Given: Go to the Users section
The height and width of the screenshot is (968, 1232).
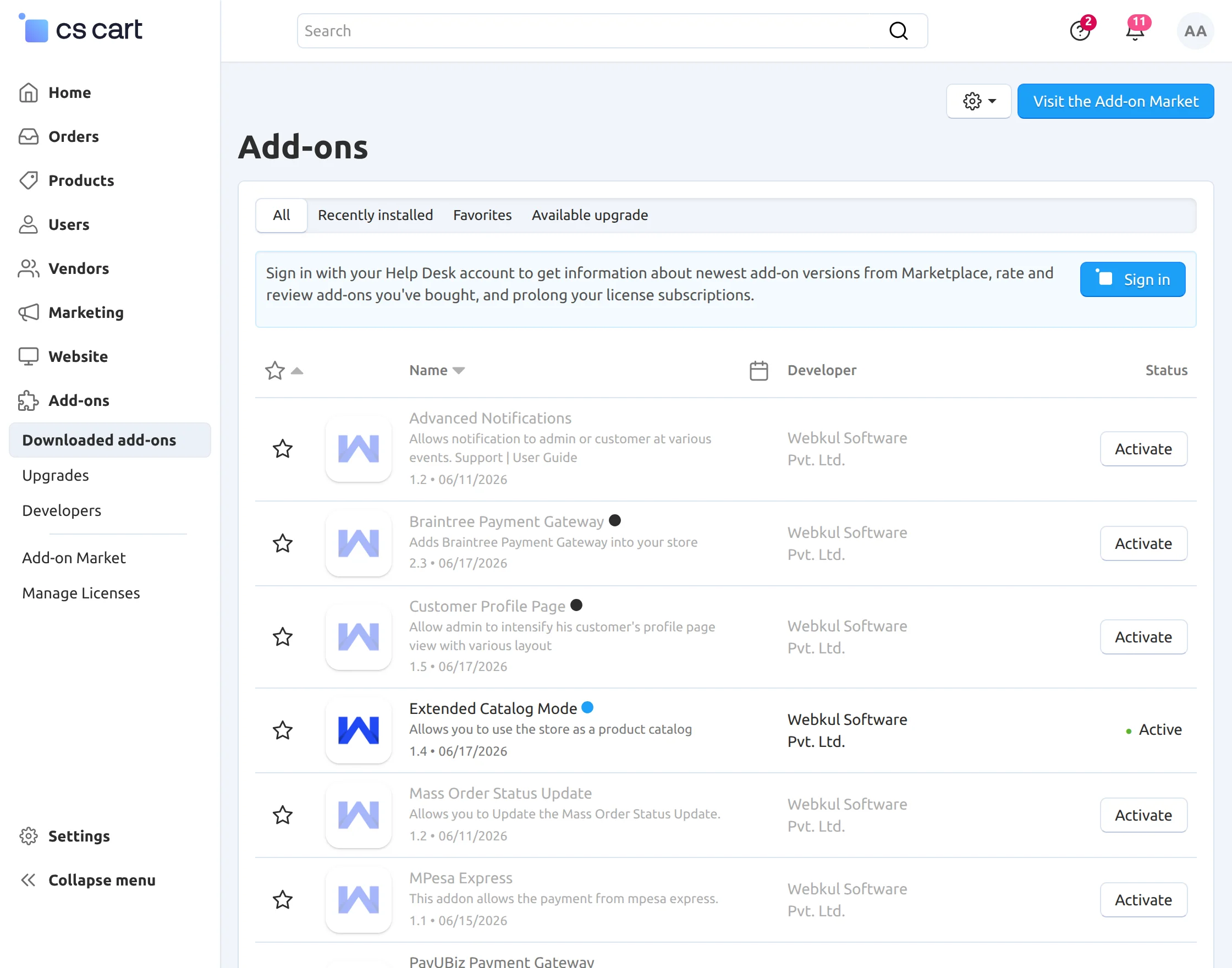Looking at the screenshot, I should coord(69,224).
